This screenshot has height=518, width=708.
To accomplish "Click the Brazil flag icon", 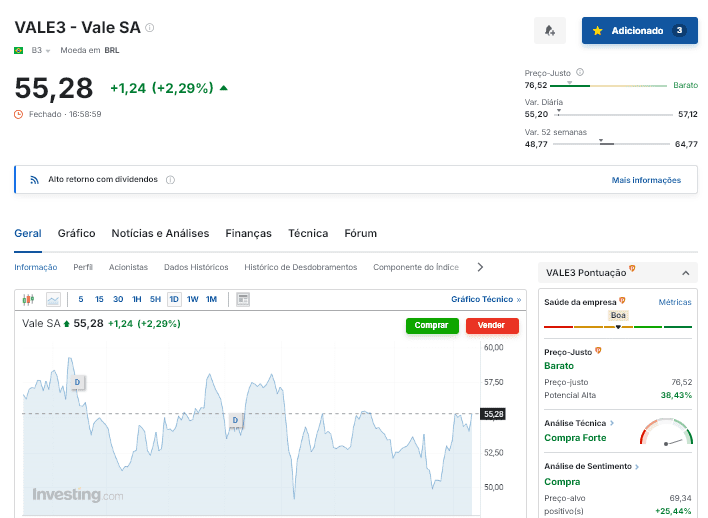I will point(19,51).
